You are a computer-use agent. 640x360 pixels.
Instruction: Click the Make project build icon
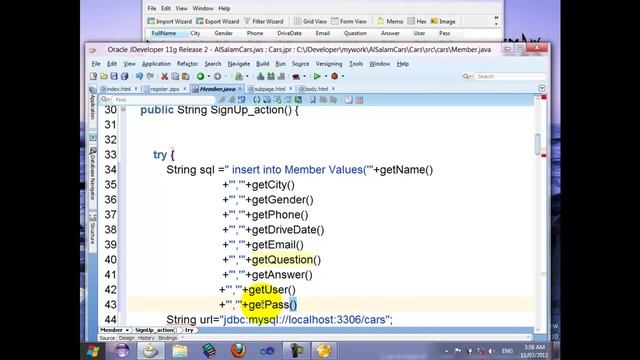[x=260, y=76]
